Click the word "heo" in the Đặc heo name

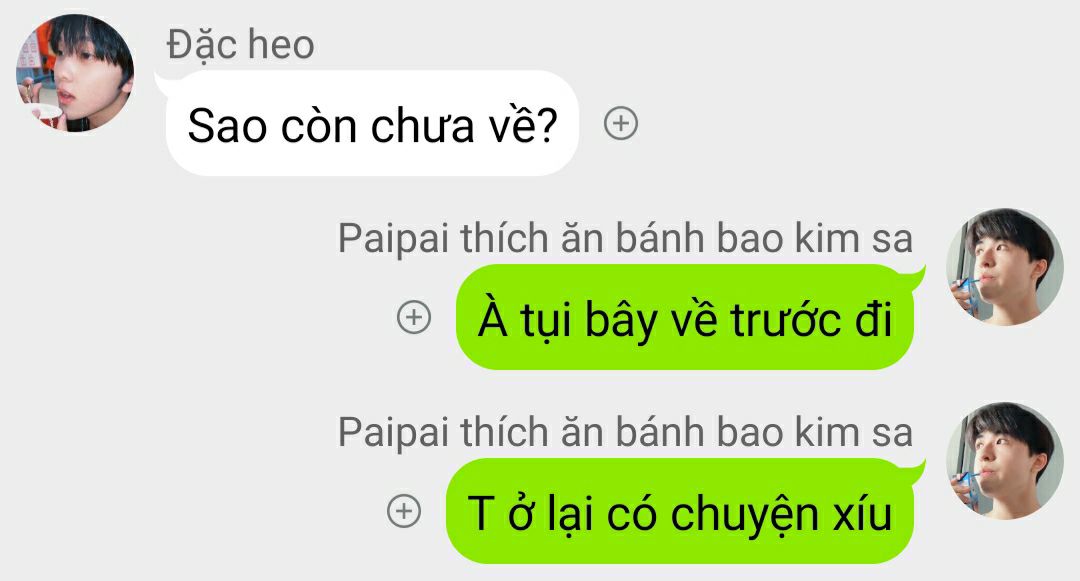pos(280,45)
